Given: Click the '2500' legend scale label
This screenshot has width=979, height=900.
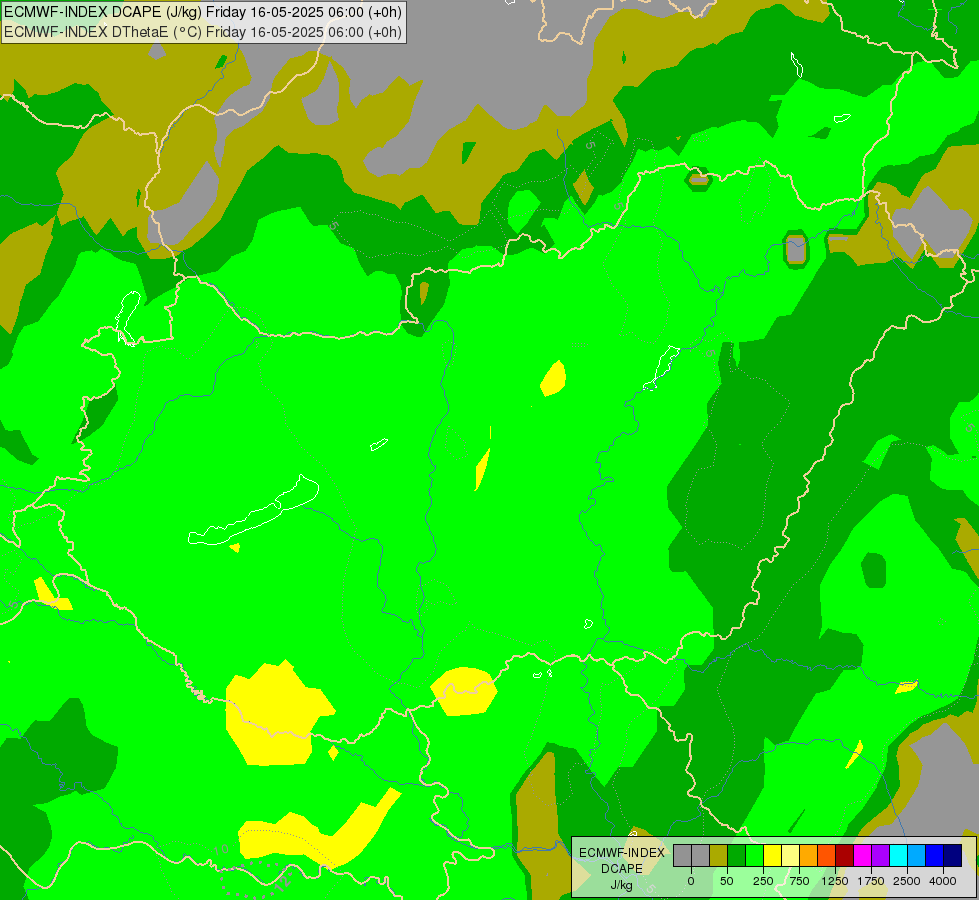Looking at the screenshot, I should pyautogui.click(x=907, y=881).
